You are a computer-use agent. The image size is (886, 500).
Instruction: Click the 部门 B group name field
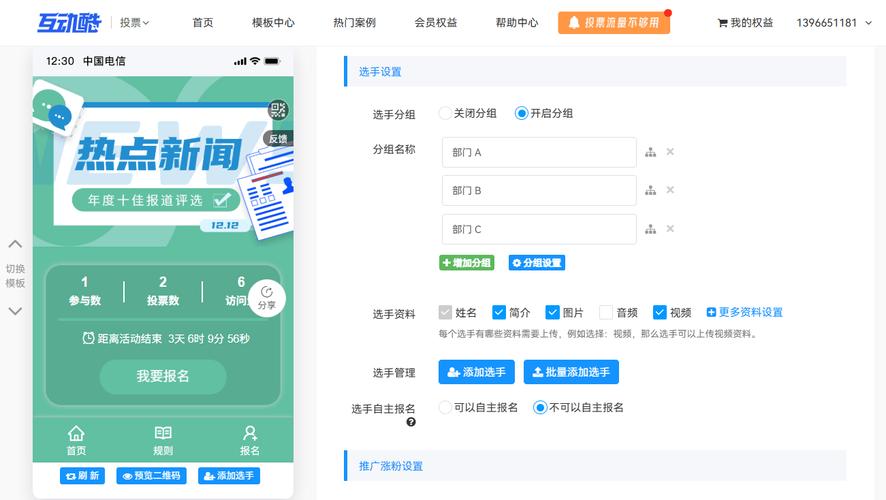tap(539, 190)
